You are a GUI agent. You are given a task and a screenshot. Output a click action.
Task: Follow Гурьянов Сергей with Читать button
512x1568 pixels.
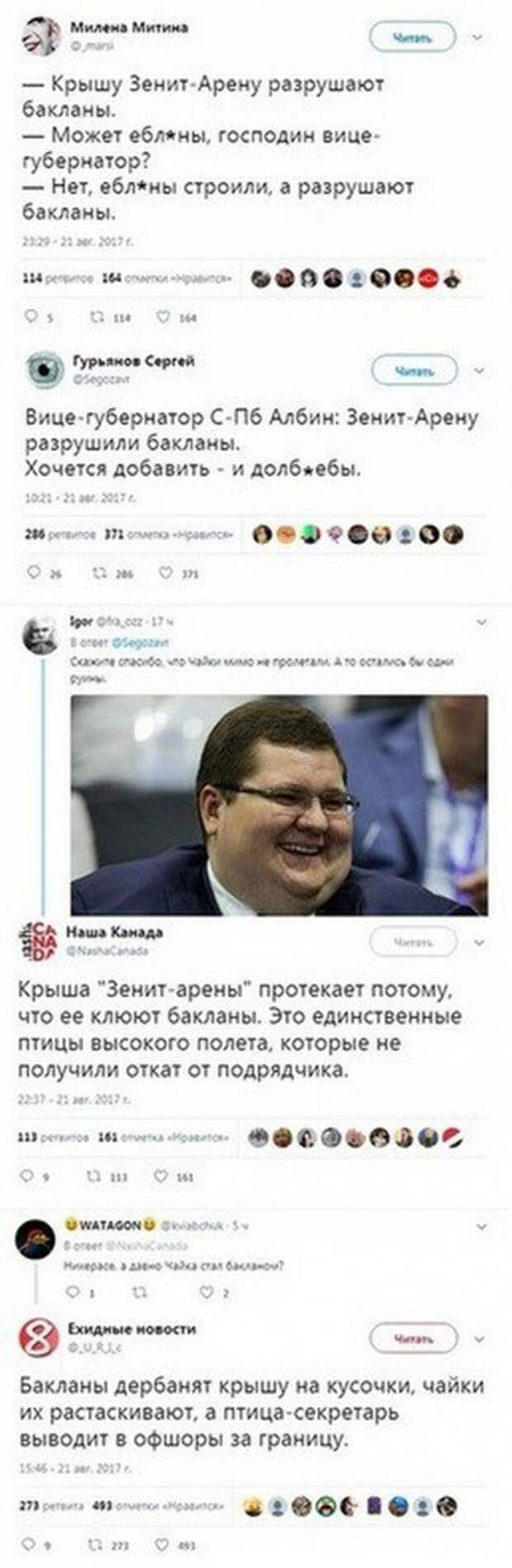[414, 371]
